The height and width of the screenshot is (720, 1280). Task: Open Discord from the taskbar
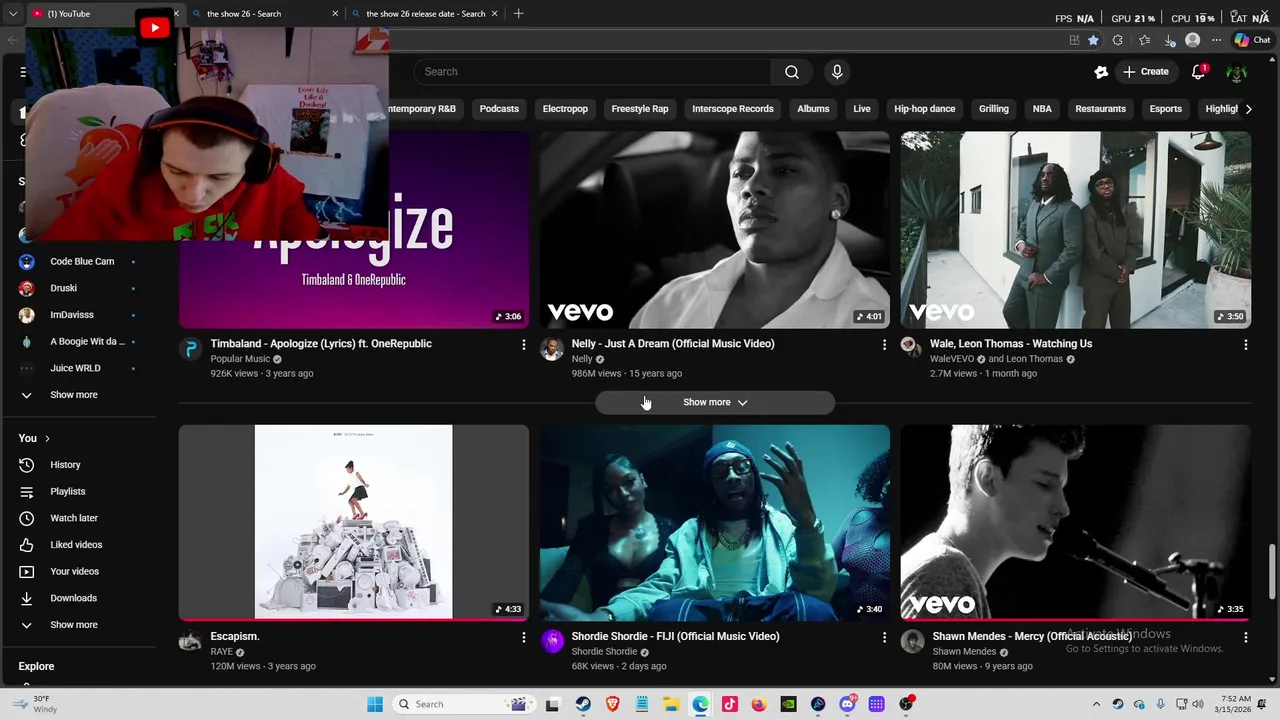[x=847, y=704]
